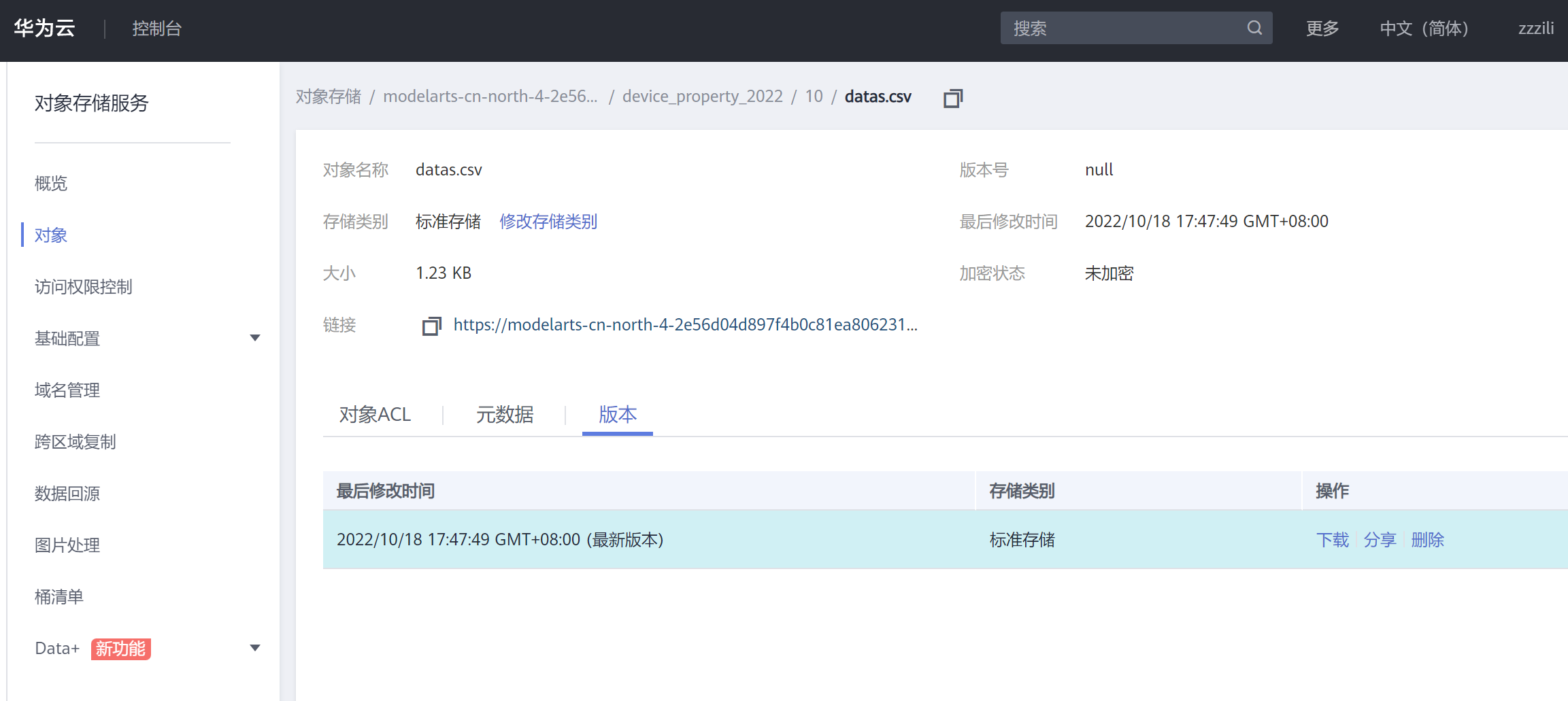This screenshot has height=701, width=1568.
Task: Click 删除 for the latest version
Action: pos(1428,540)
